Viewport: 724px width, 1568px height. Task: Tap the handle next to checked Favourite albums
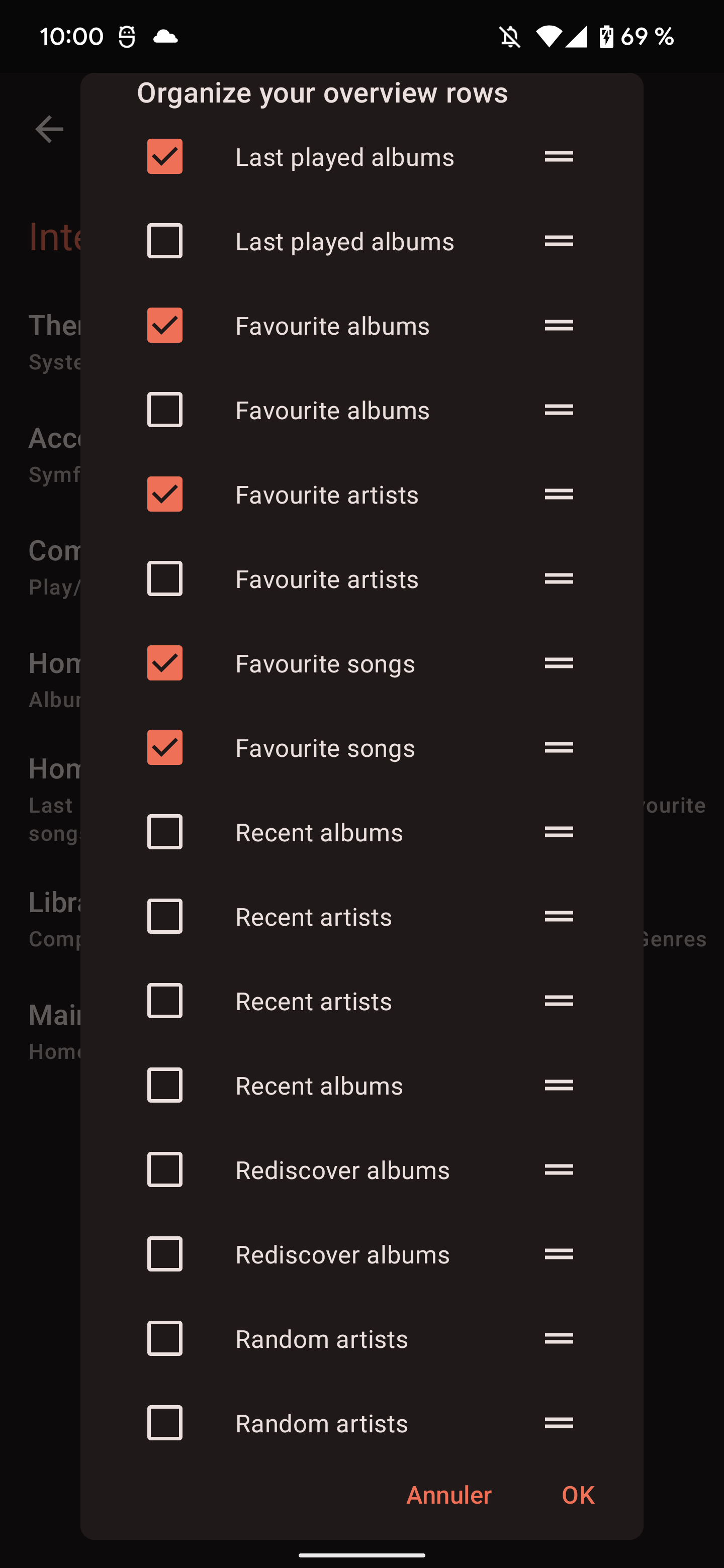(x=559, y=325)
